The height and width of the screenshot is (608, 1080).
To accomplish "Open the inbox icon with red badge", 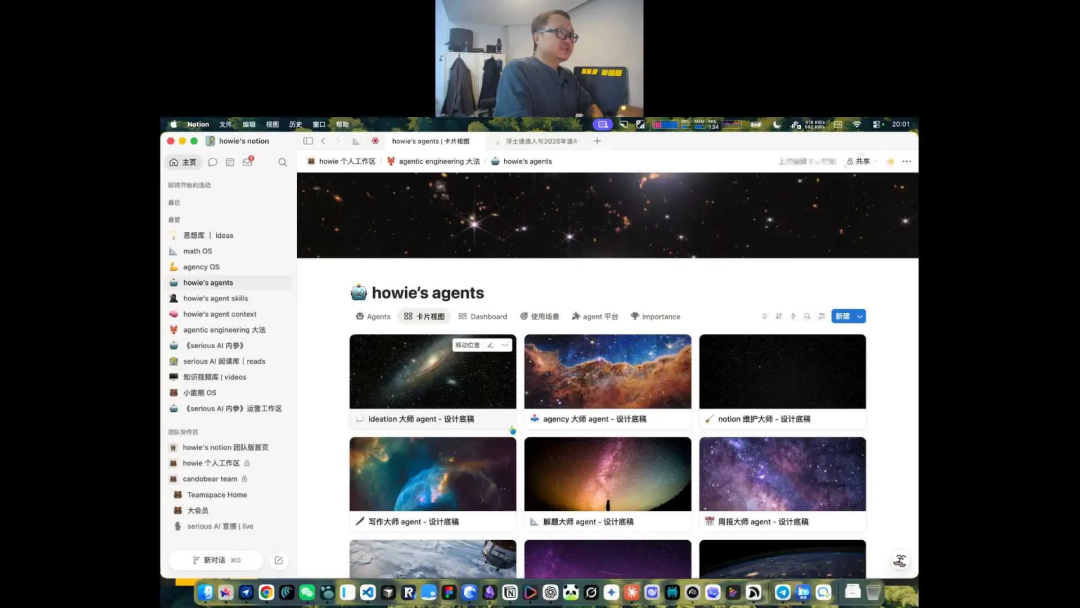I will point(248,162).
